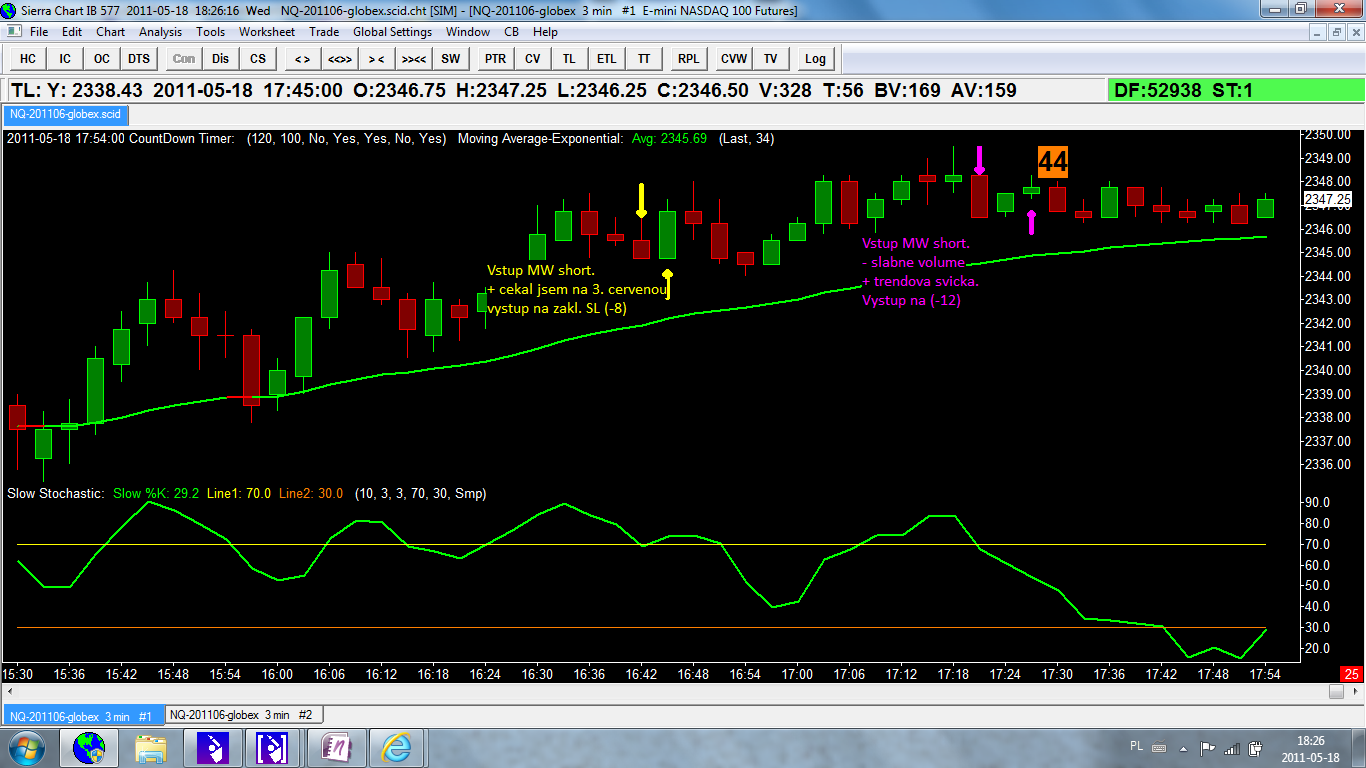The width and height of the screenshot is (1366, 768).
Task: Select the NQ-201106-globex.scid chart tab
Action: click(64, 115)
